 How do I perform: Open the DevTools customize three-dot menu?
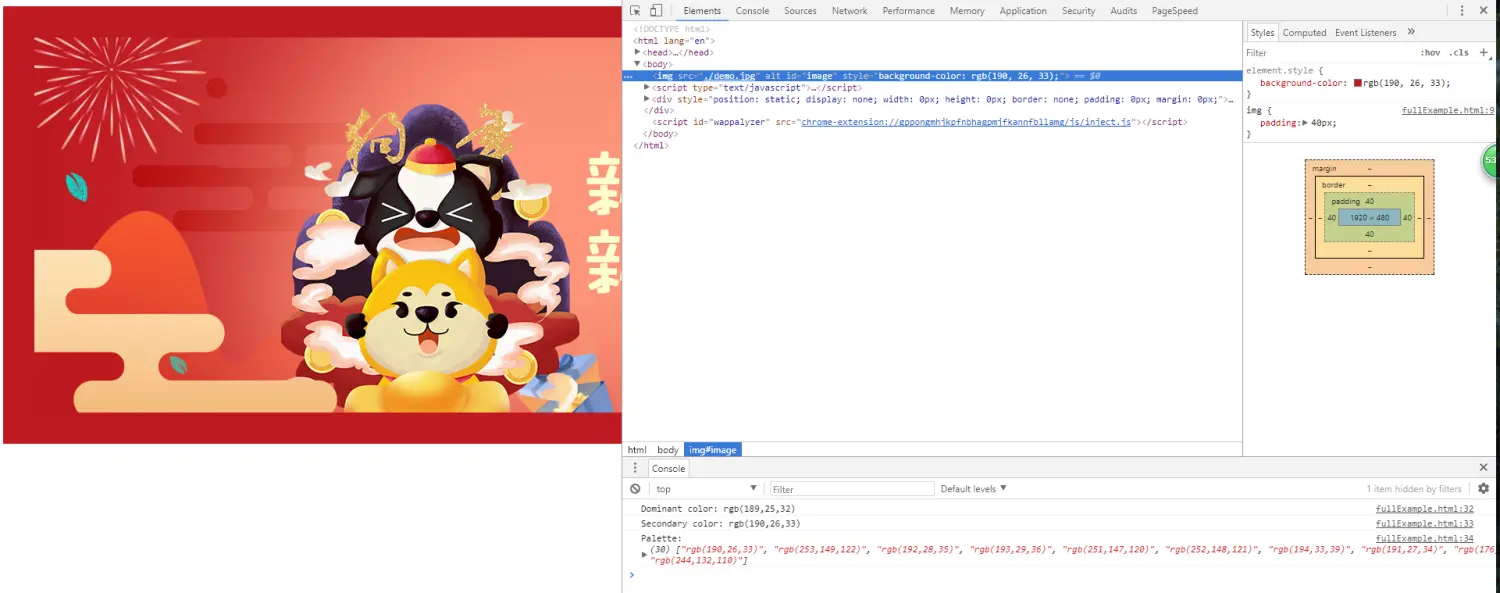(x=1462, y=11)
